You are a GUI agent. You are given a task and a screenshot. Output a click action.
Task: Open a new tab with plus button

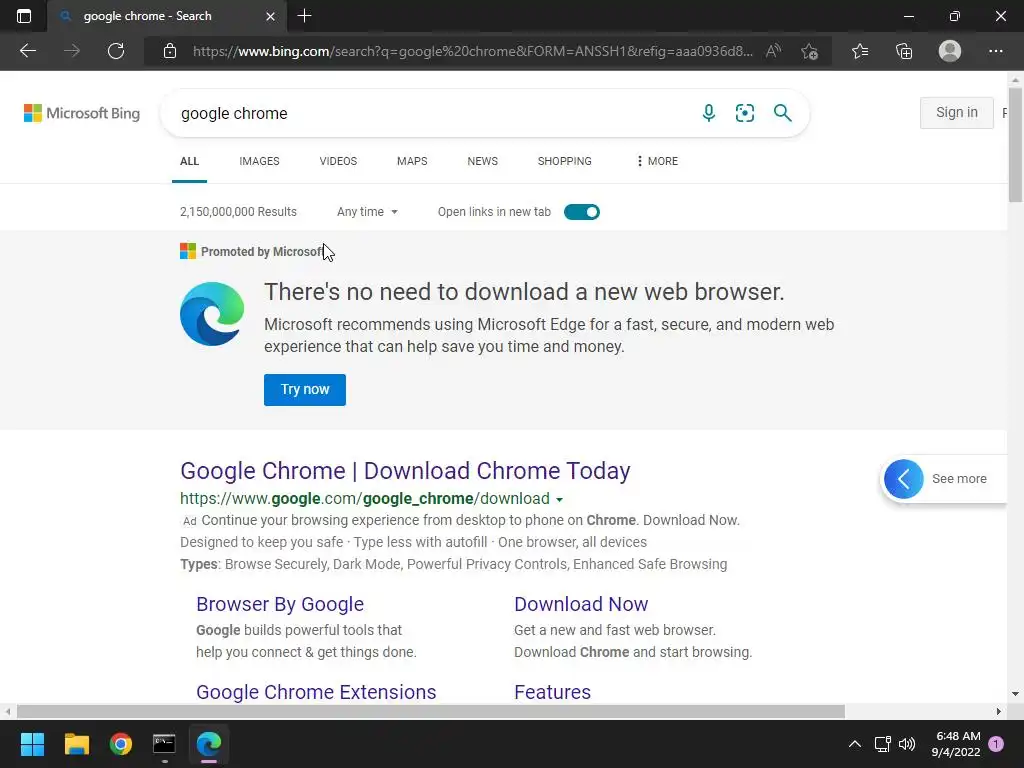click(x=304, y=16)
